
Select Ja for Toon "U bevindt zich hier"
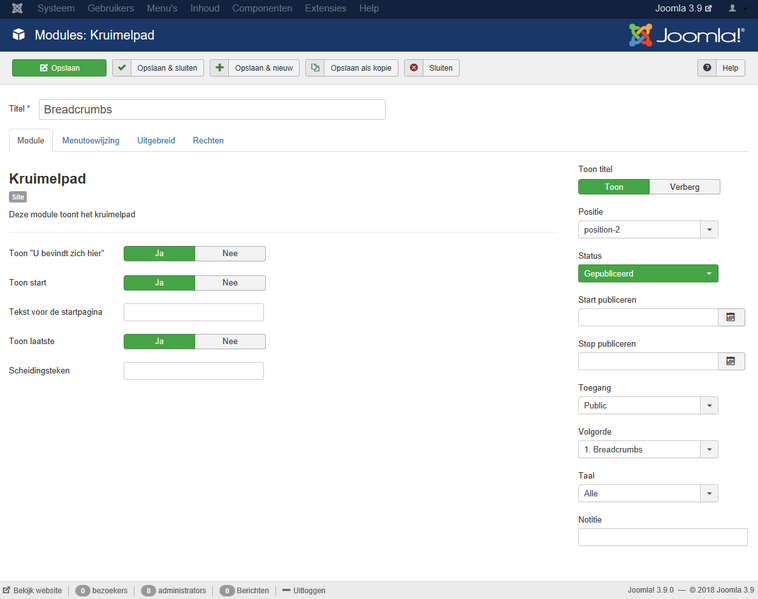159,253
